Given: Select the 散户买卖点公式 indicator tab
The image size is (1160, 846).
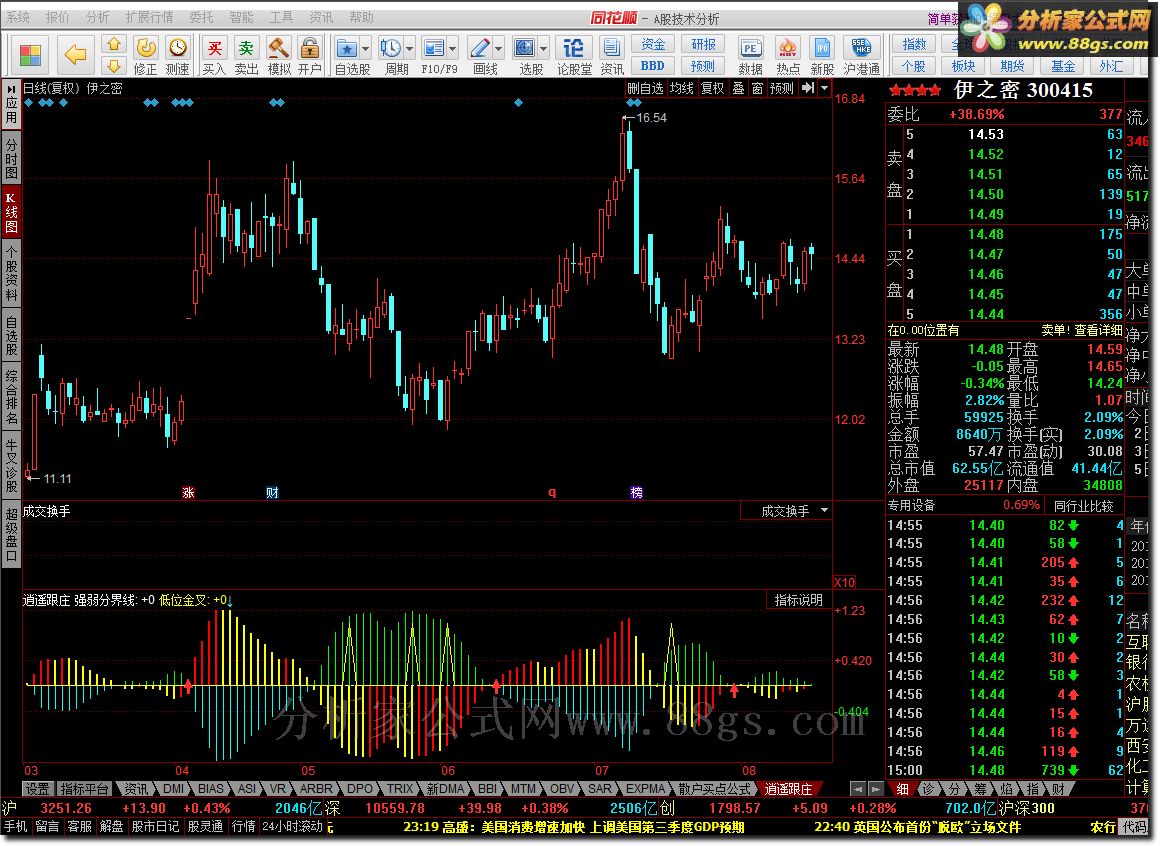Looking at the screenshot, I should pos(714,789).
